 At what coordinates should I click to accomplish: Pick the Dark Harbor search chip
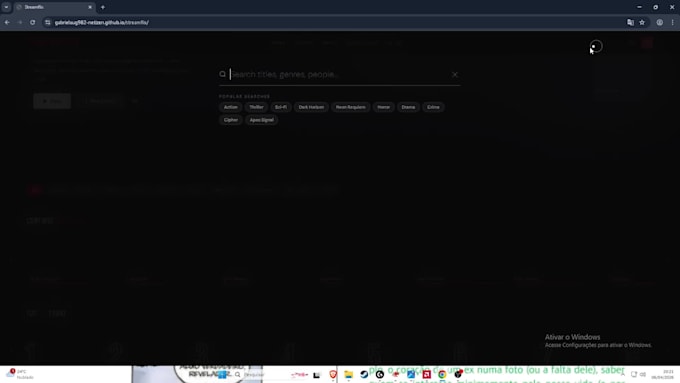(x=311, y=107)
